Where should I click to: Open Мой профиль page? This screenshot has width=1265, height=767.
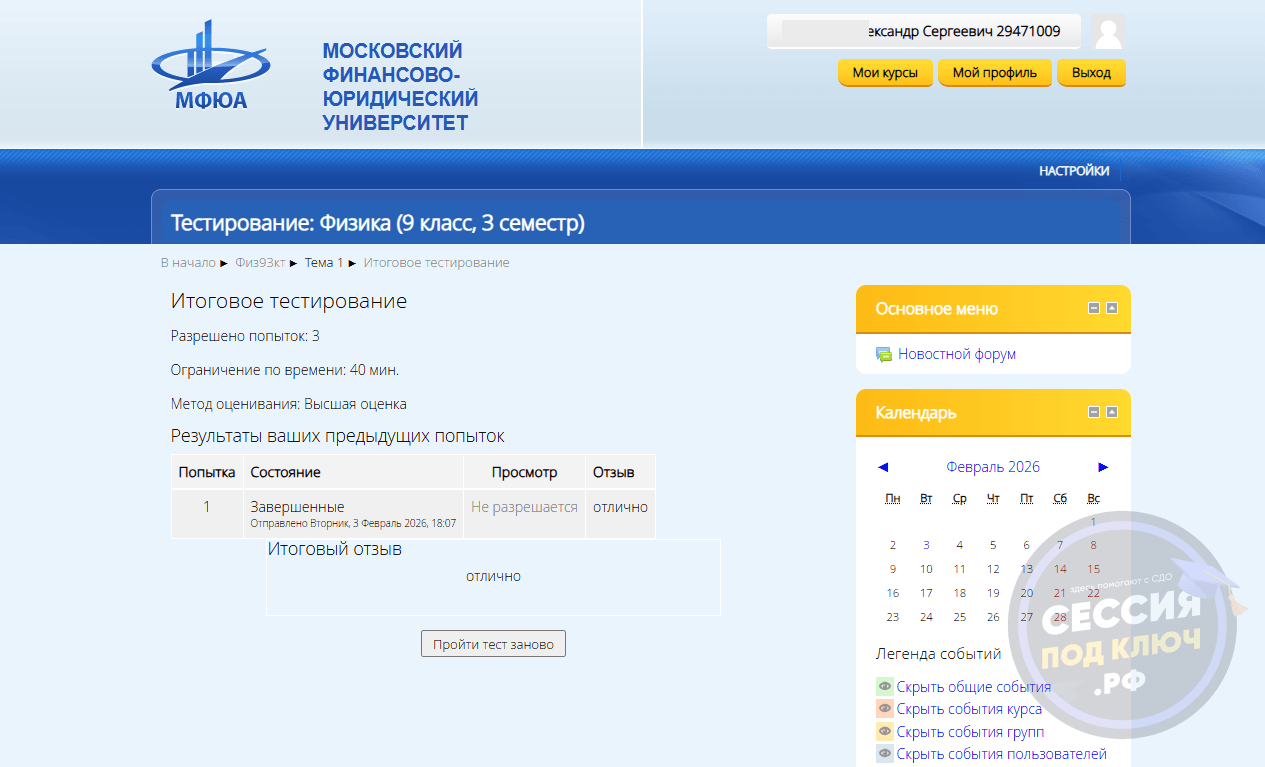click(x=994, y=73)
